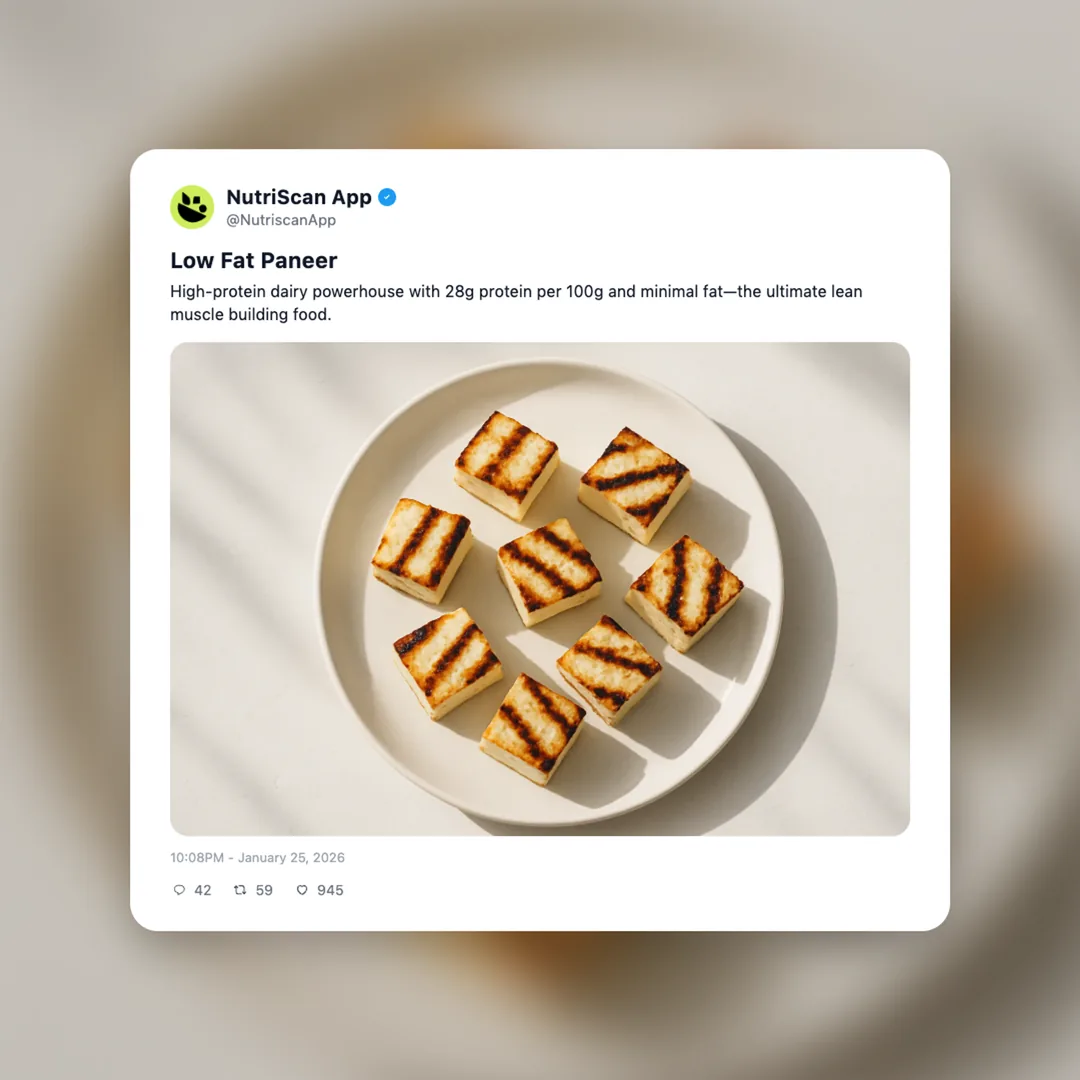Click the reply count showing 42
This screenshot has height=1080, width=1080.
(x=203, y=890)
